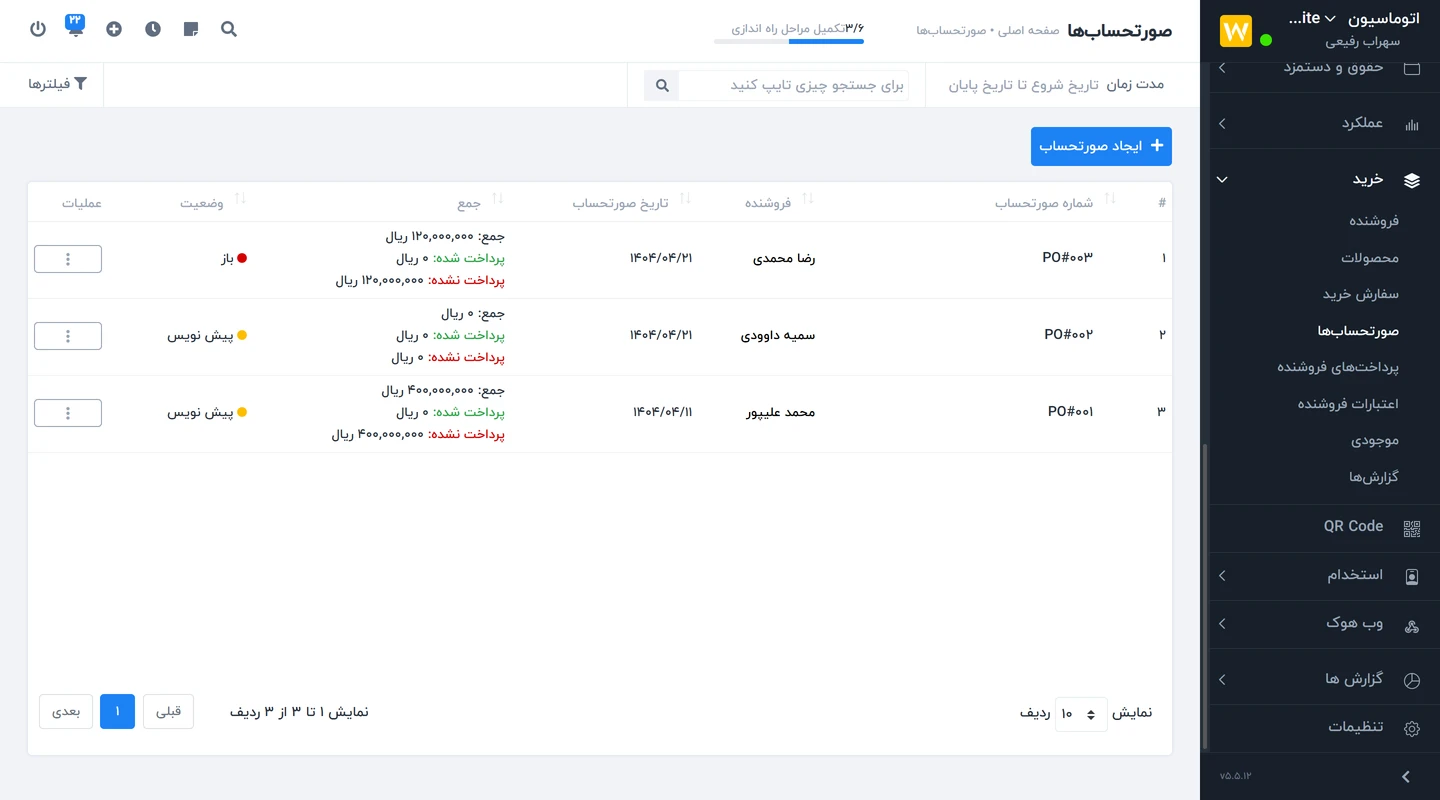Click صفحه اصلی breadcrumb link
Screen dimensions: 1440x800
[x=1031, y=31]
